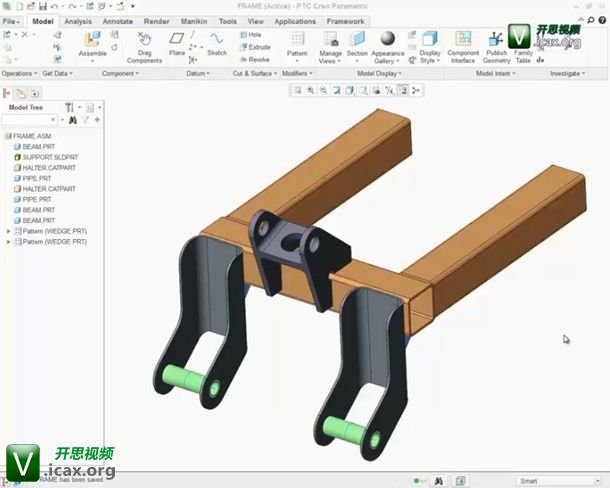The image size is (610, 488).
Task: Switch to the Manikin tab
Action: [x=194, y=21]
